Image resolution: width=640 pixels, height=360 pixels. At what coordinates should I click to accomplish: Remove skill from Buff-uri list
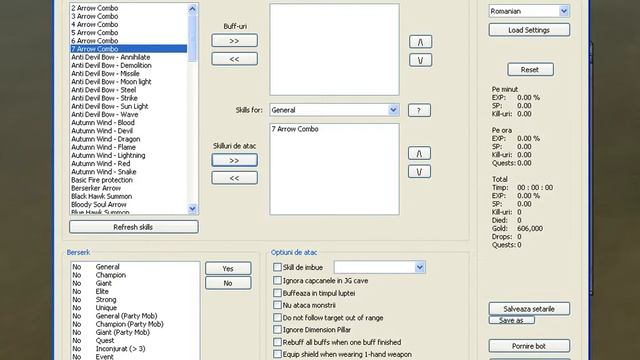[234, 59]
